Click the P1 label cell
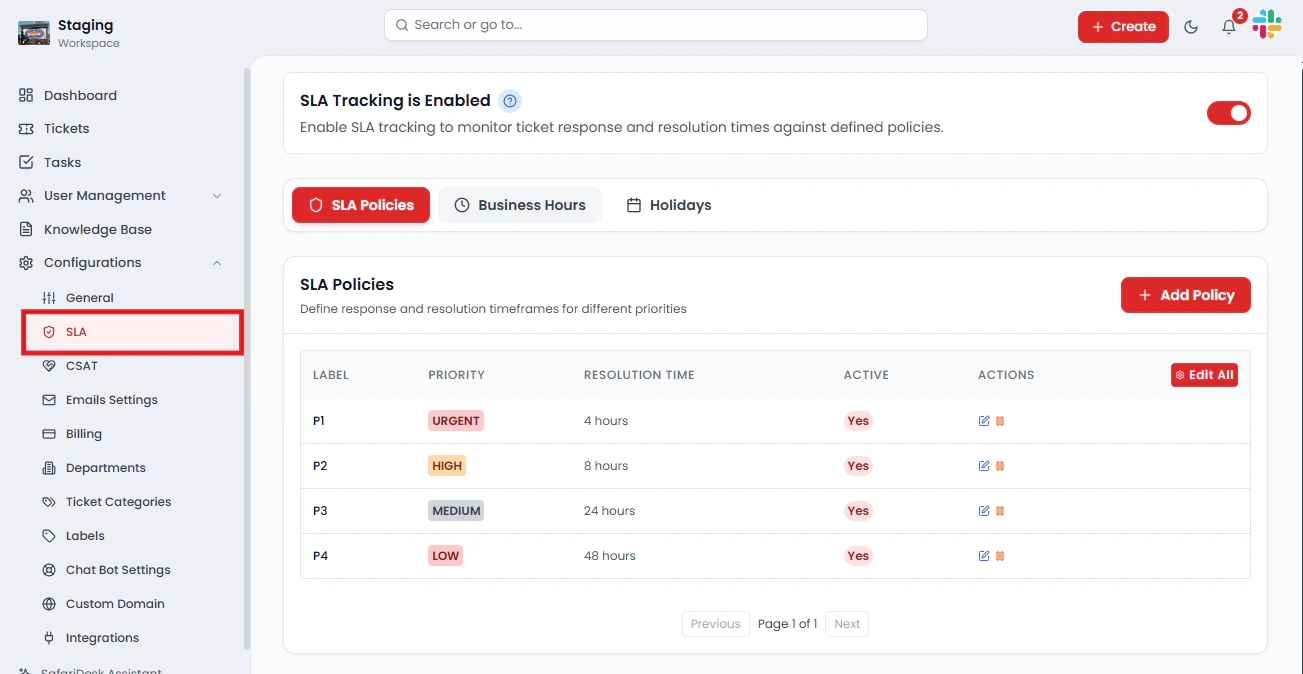Viewport: 1303px width, 674px height. pyautogui.click(x=319, y=421)
